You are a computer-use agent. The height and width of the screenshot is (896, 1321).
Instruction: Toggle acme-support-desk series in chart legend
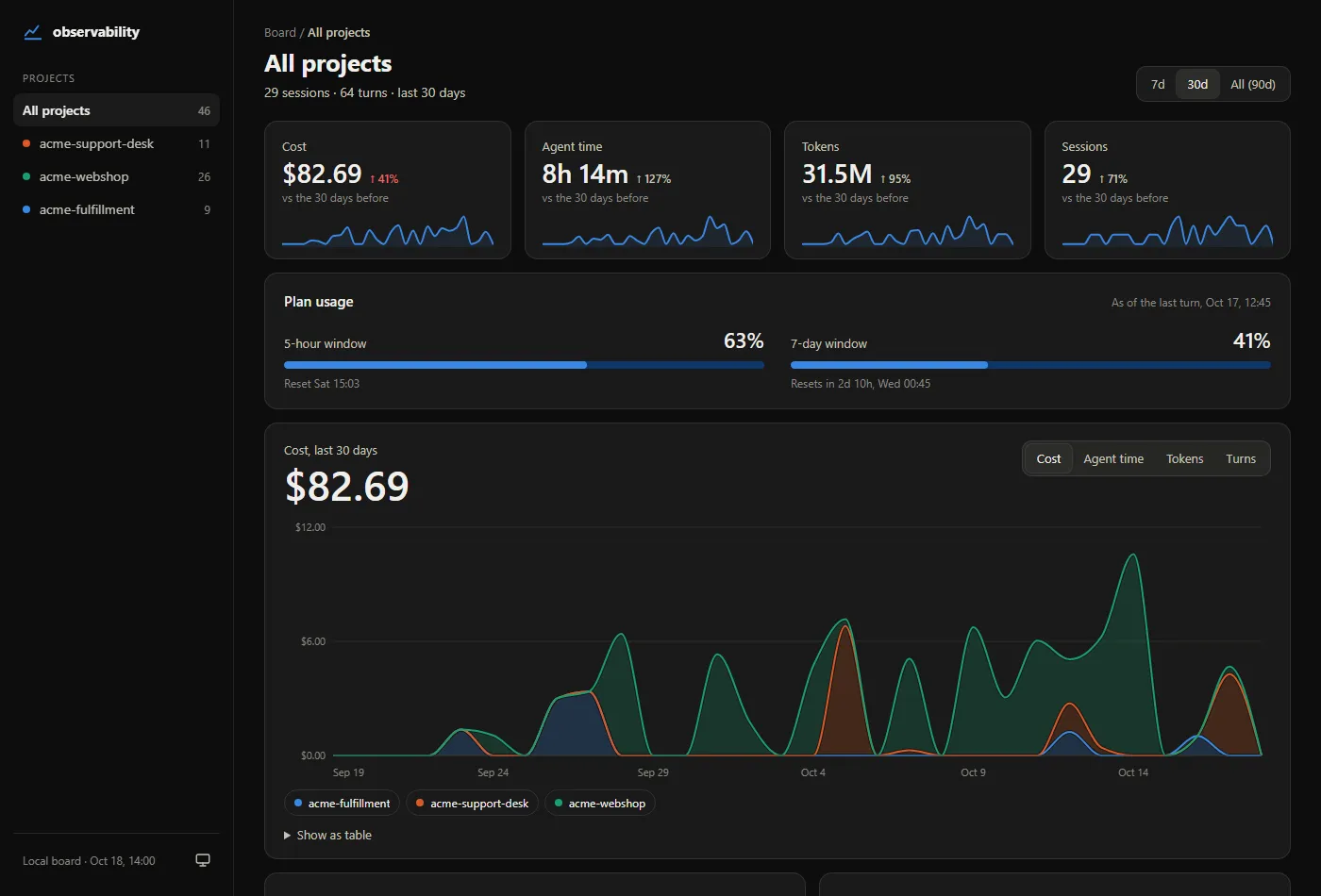coord(472,804)
